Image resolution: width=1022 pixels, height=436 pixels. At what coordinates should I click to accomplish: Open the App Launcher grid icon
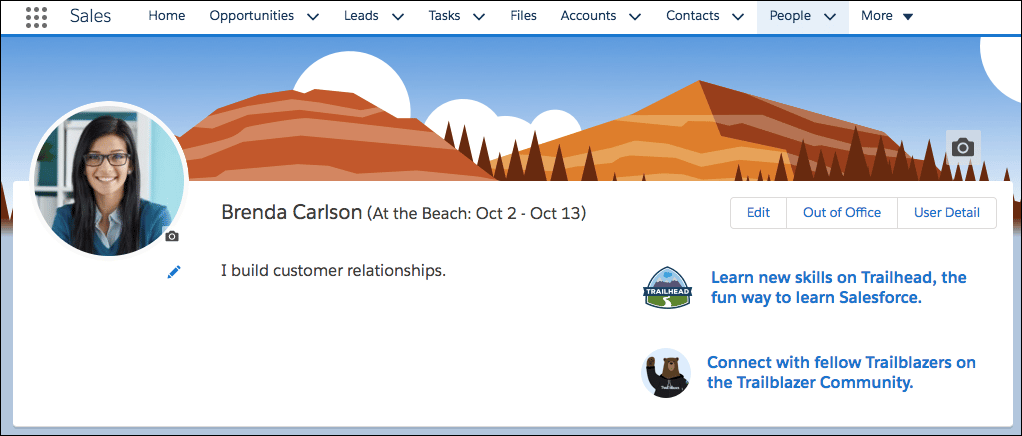click(x=36, y=16)
